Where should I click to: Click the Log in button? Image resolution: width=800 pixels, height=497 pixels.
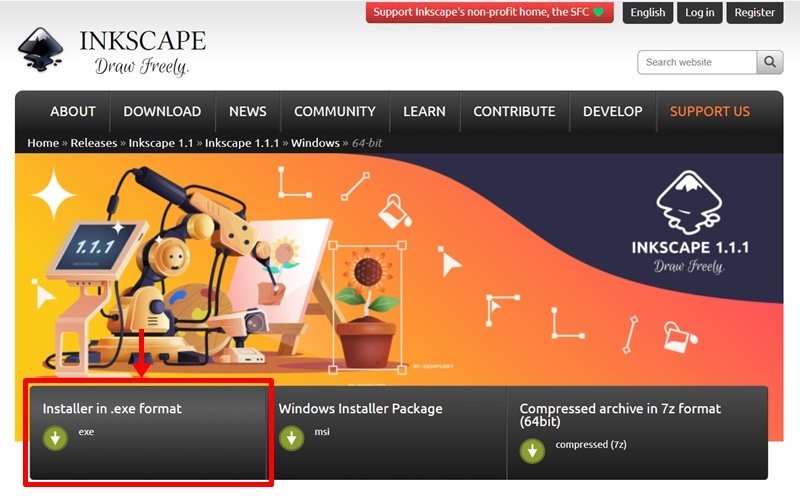(x=699, y=12)
